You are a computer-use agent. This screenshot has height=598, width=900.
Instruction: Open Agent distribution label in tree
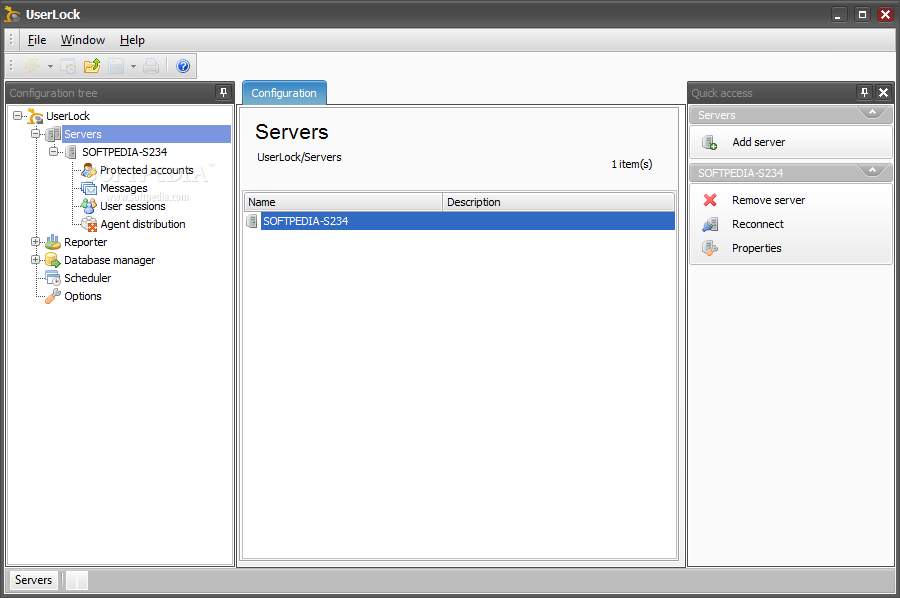[x=143, y=224]
